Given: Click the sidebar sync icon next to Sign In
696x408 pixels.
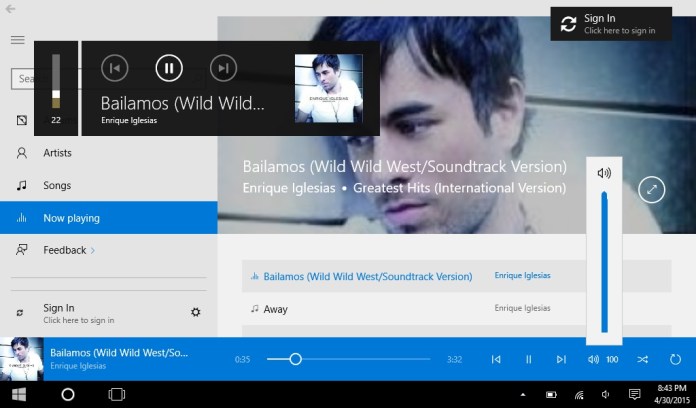Looking at the screenshot, I should click(20, 313).
